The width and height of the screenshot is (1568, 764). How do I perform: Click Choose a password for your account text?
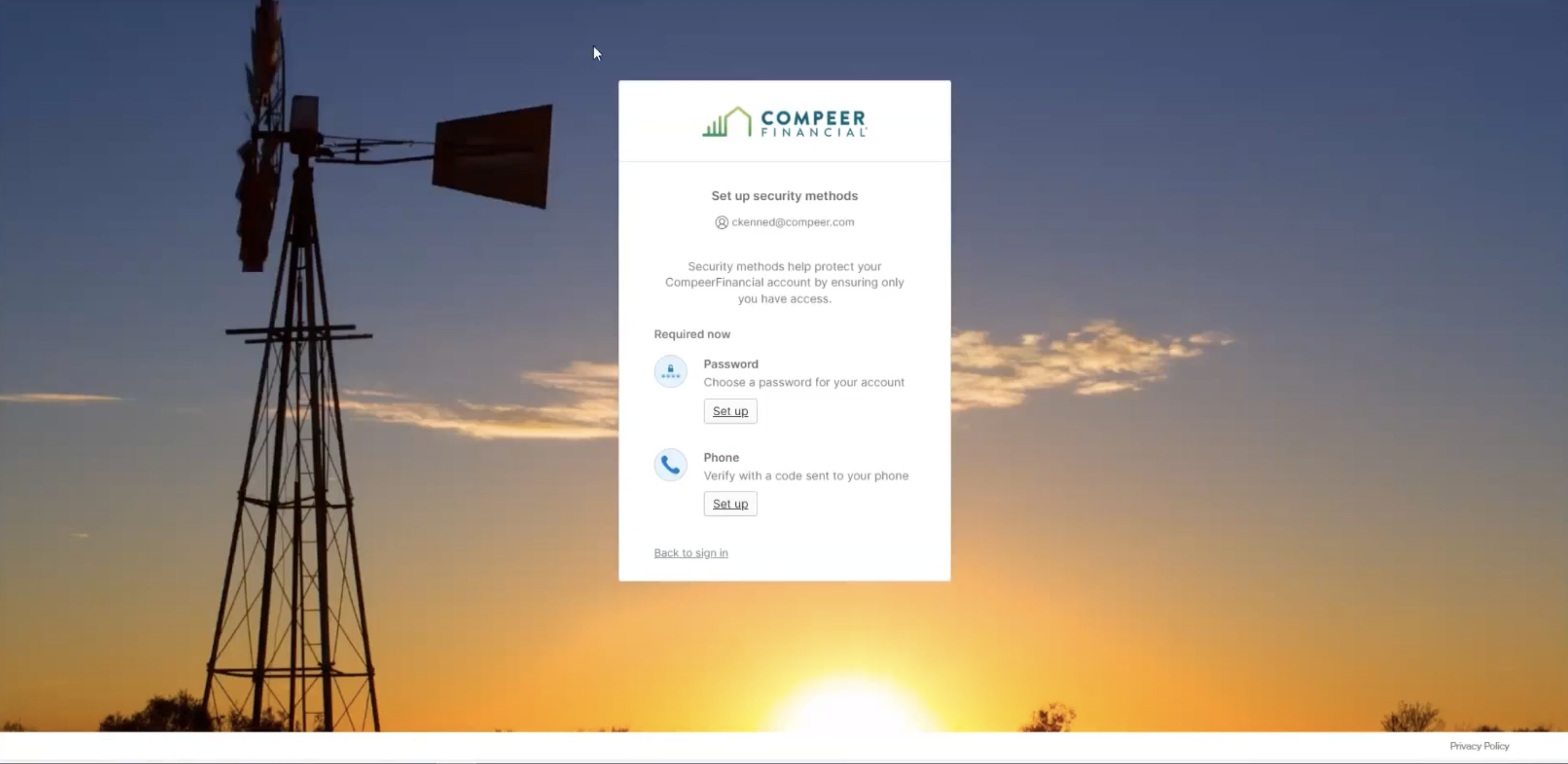804,382
